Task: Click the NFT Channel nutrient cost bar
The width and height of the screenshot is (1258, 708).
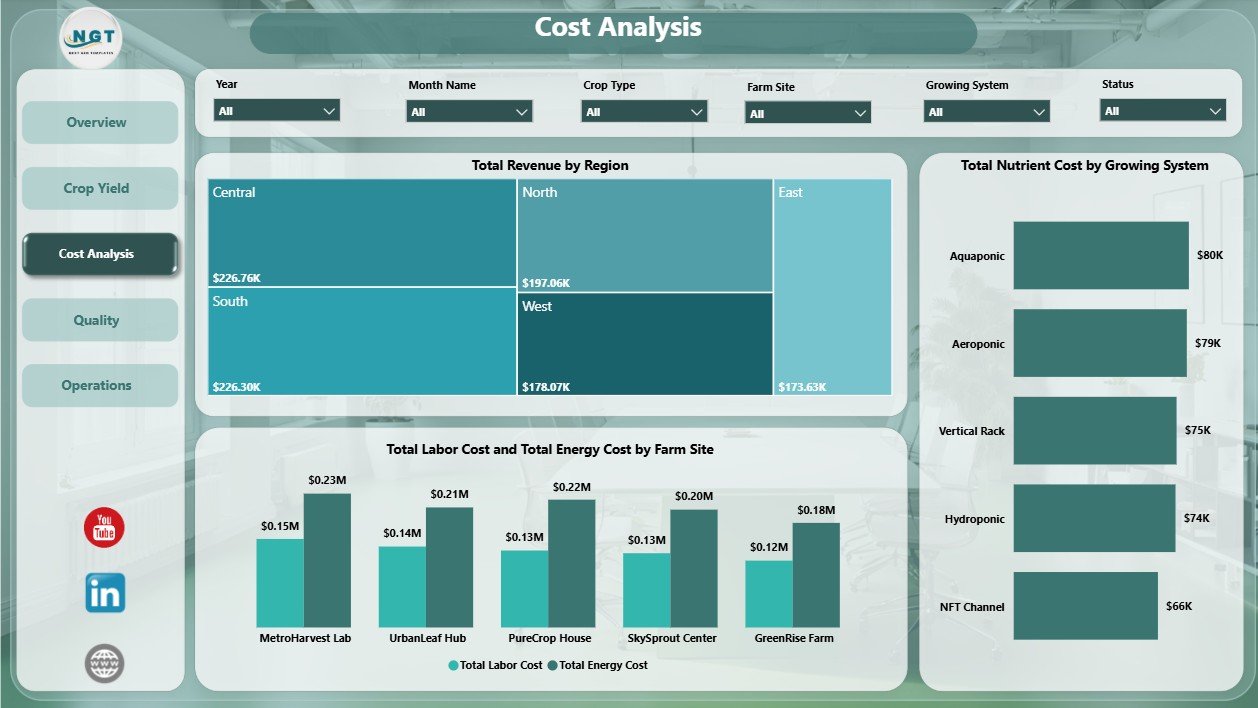Action: click(x=1086, y=606)
